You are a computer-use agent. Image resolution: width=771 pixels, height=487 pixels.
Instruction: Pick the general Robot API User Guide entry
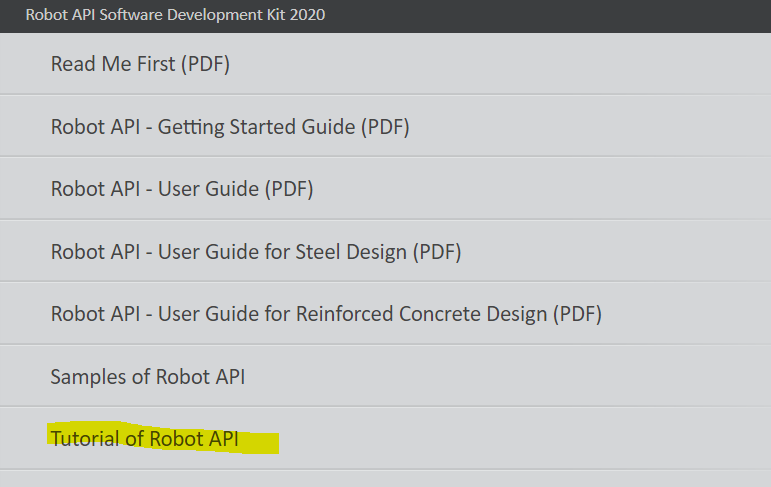pos(182,189)
